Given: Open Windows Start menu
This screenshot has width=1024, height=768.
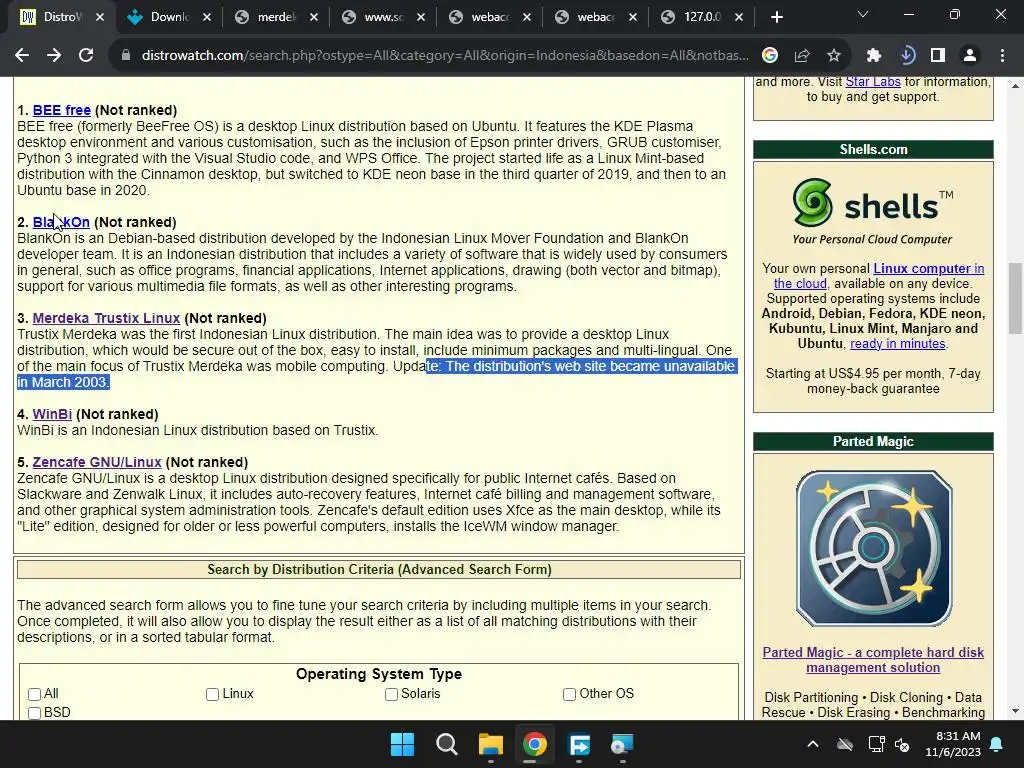Looking at the screenshot, I should pyautogui.click(x=402, y=744).
